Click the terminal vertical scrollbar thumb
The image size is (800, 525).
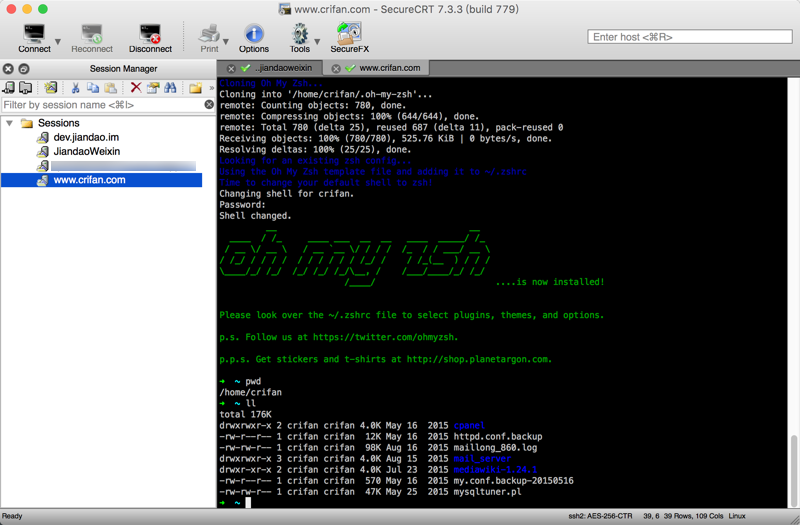[x=793, y=470]
